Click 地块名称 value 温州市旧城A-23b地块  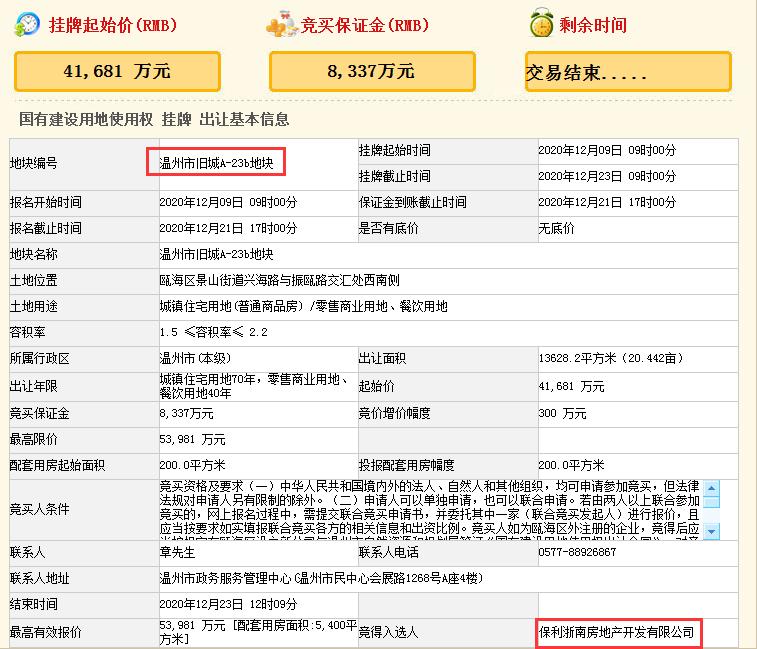coord(216,254)
